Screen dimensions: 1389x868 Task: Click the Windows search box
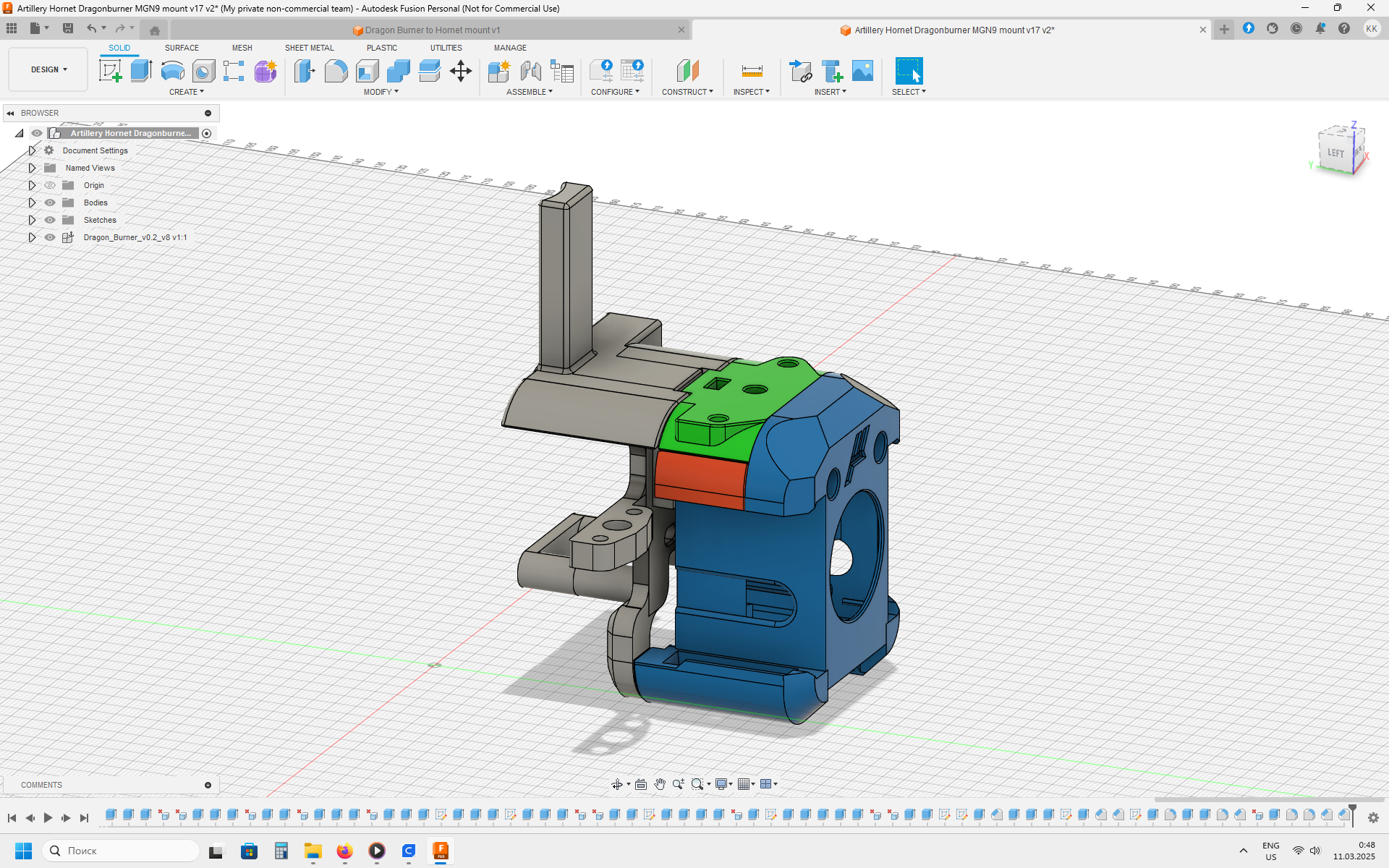pyautogui.click(x=121, y=851)
